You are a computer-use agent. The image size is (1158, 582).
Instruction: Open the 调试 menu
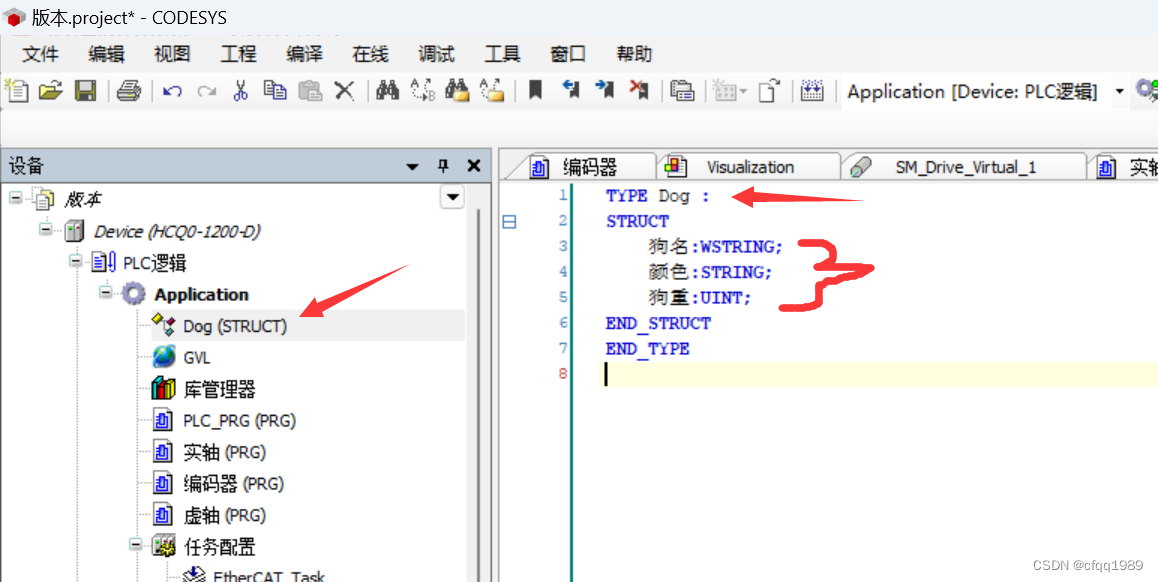pos(436,54)
